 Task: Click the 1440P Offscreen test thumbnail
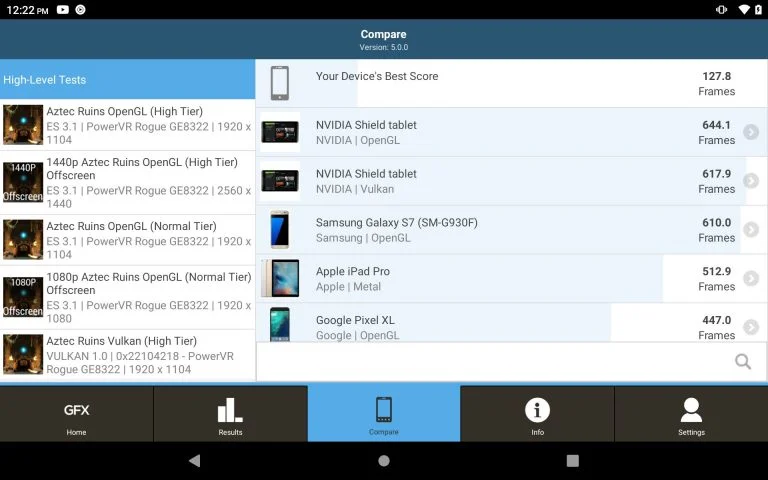[x=23, y=182]
